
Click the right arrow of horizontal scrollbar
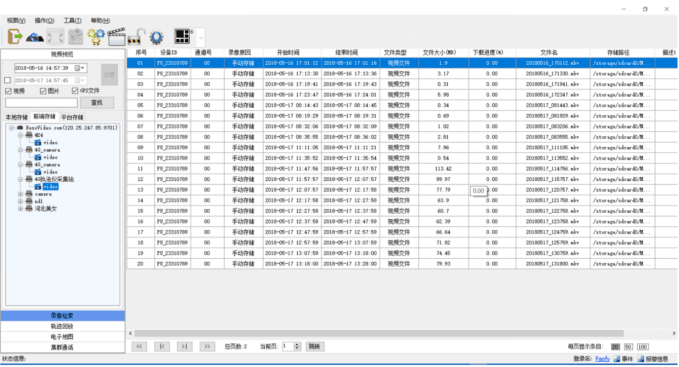(x=674, y=333)
